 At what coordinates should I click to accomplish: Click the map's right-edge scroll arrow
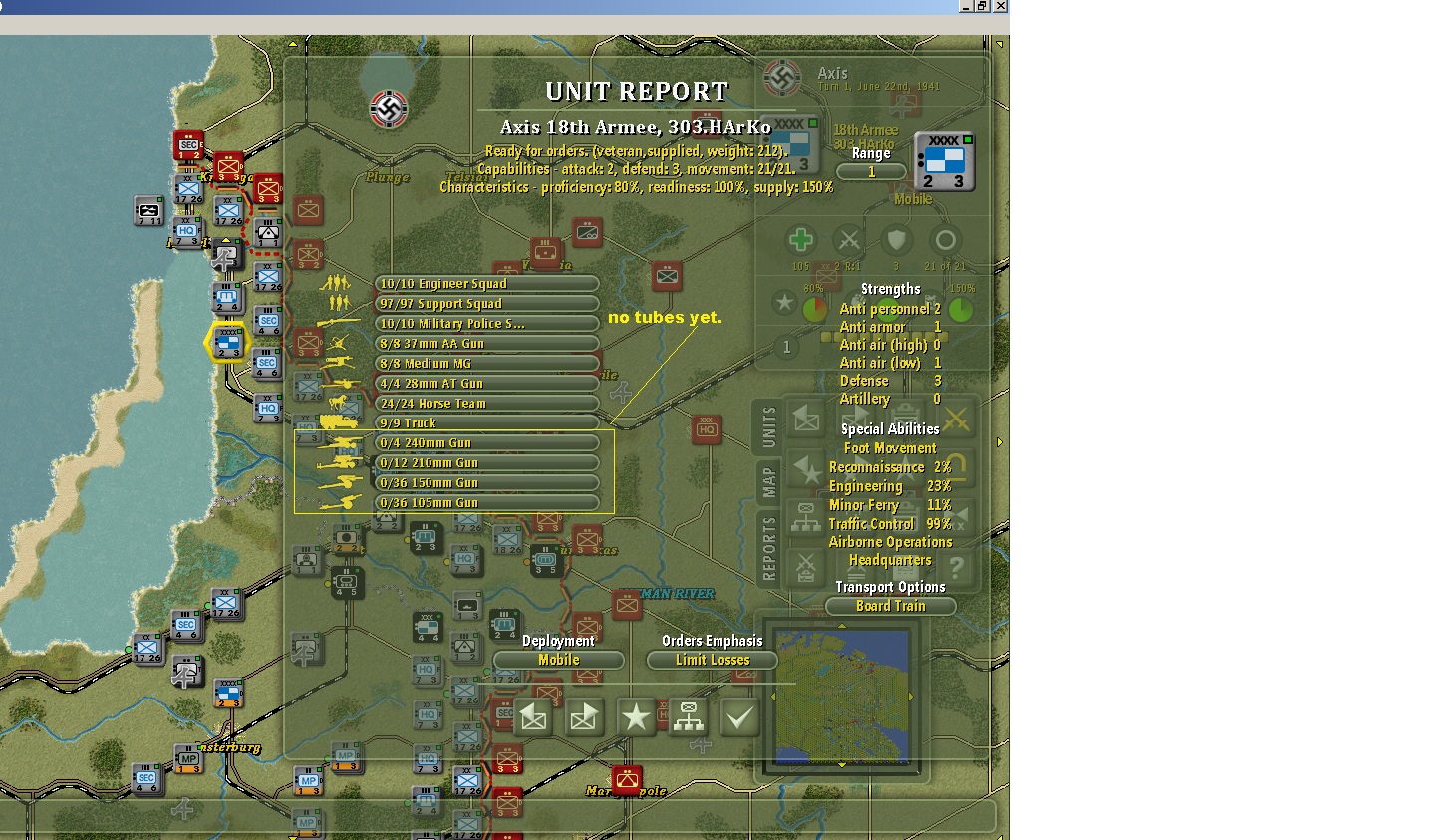(x=1000, y=441)
